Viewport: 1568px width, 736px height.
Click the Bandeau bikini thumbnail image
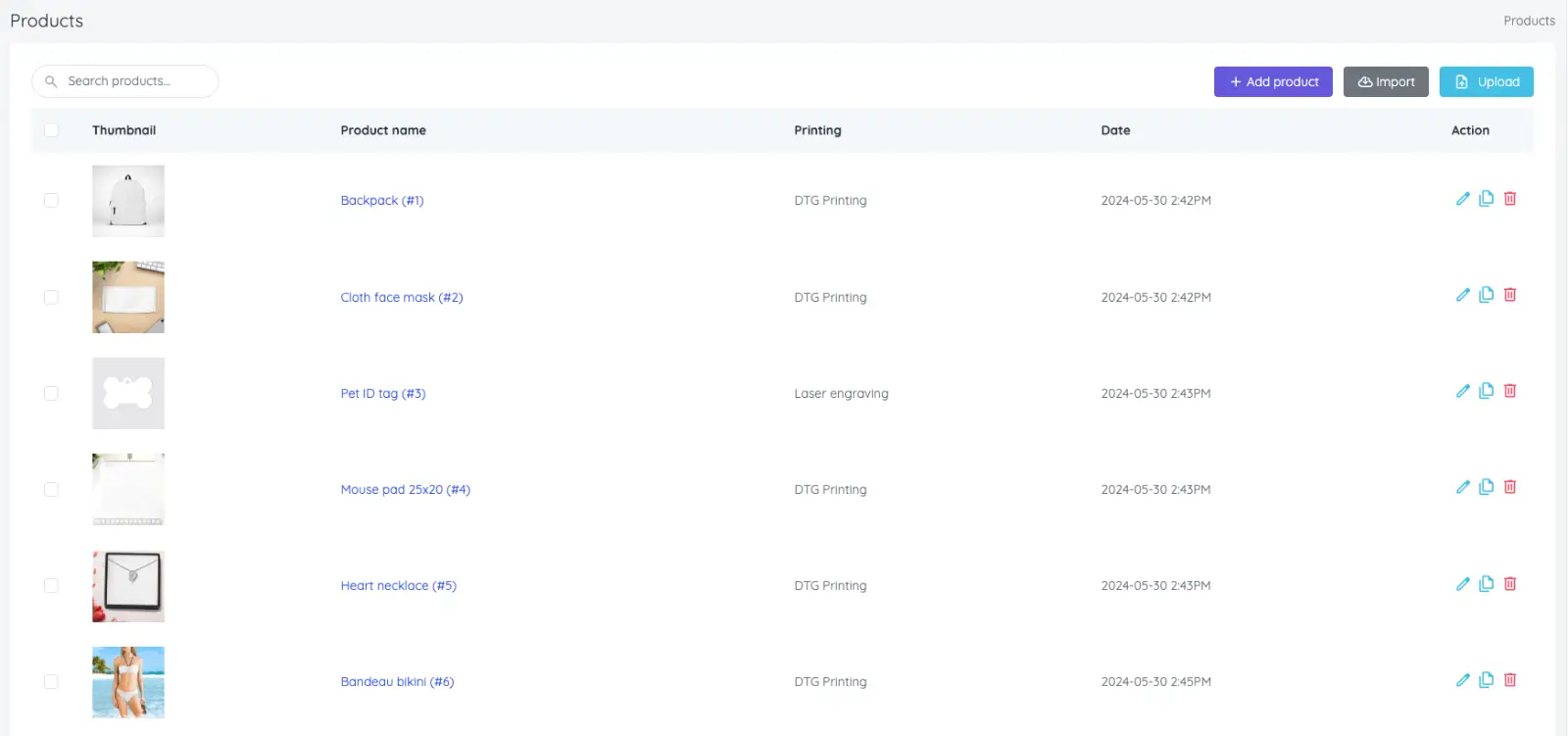[128, 682]
